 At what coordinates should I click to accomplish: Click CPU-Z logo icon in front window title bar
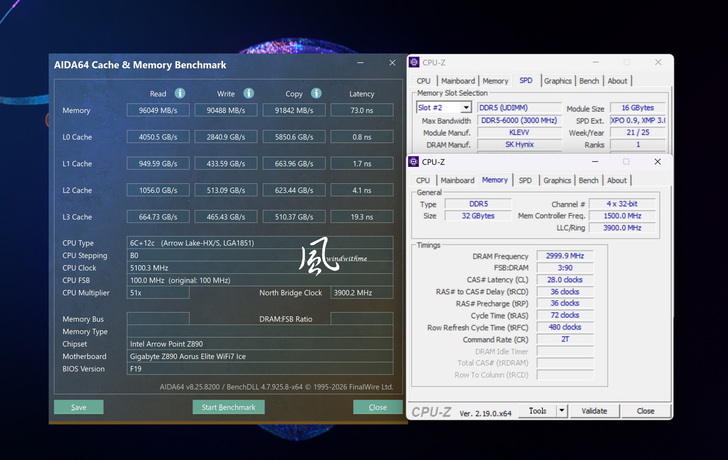(x=415, y=161)
